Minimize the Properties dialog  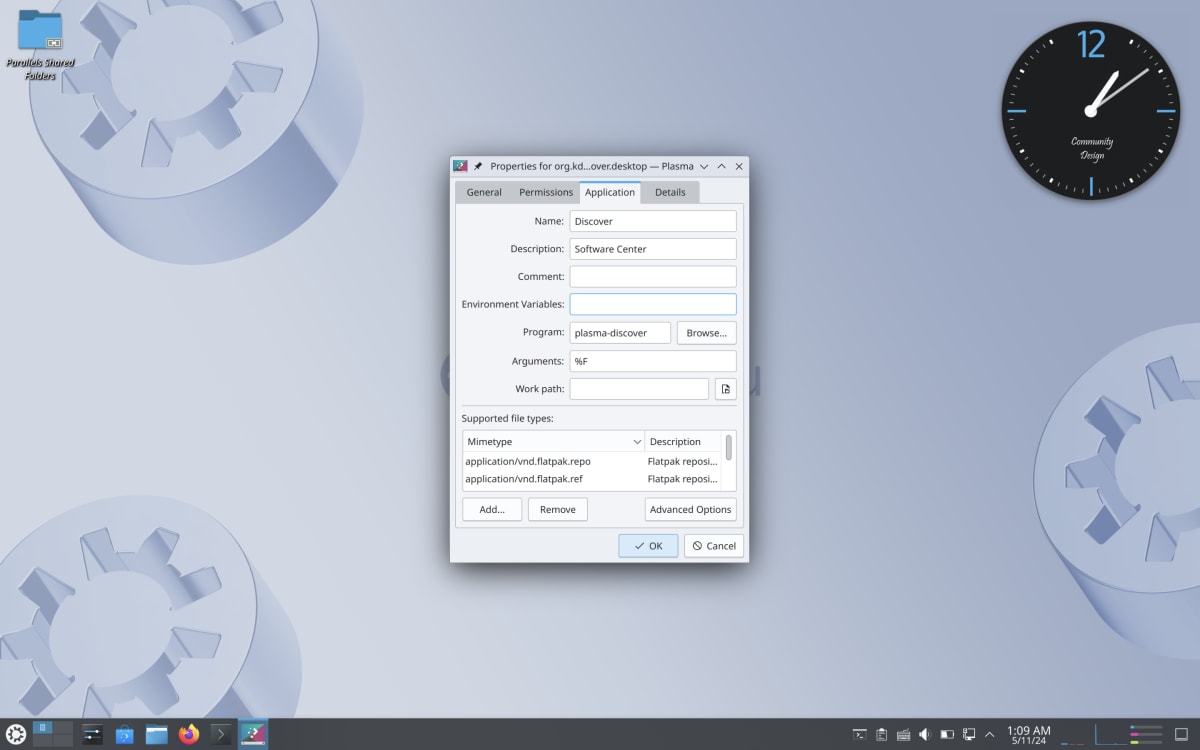point(704,166)
